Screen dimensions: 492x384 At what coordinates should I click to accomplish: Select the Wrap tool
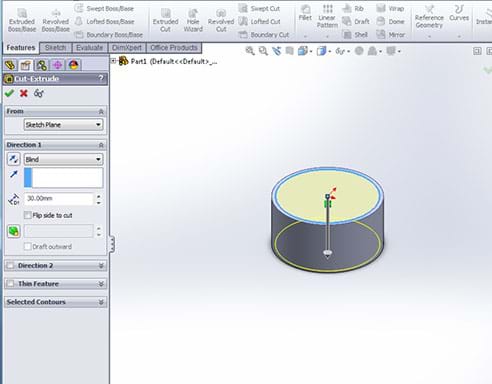coord(390,8)
